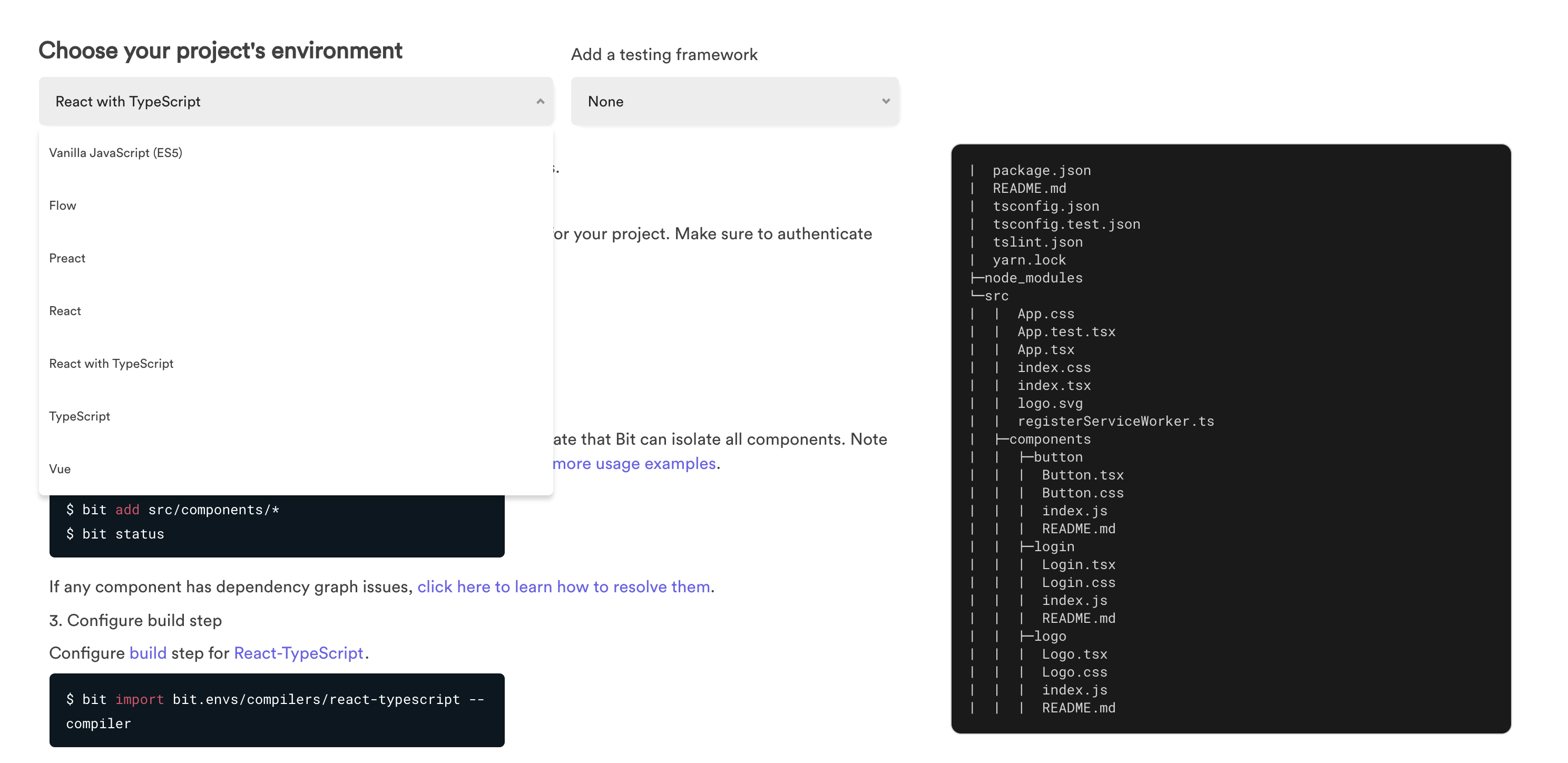
Task: Click Button.tsx in the file tree
Action: click(1083, 476)
